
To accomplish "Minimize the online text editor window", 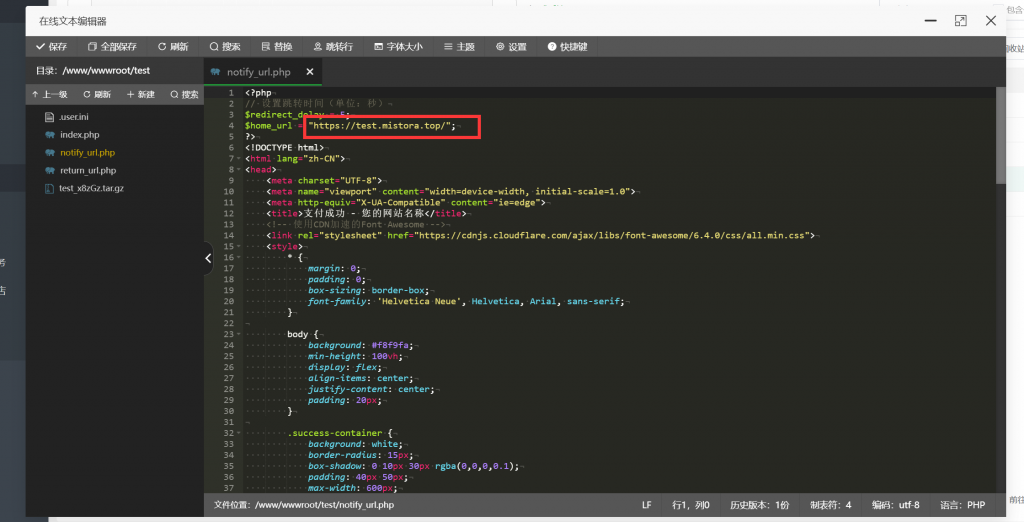I will [x=931, y=21].
